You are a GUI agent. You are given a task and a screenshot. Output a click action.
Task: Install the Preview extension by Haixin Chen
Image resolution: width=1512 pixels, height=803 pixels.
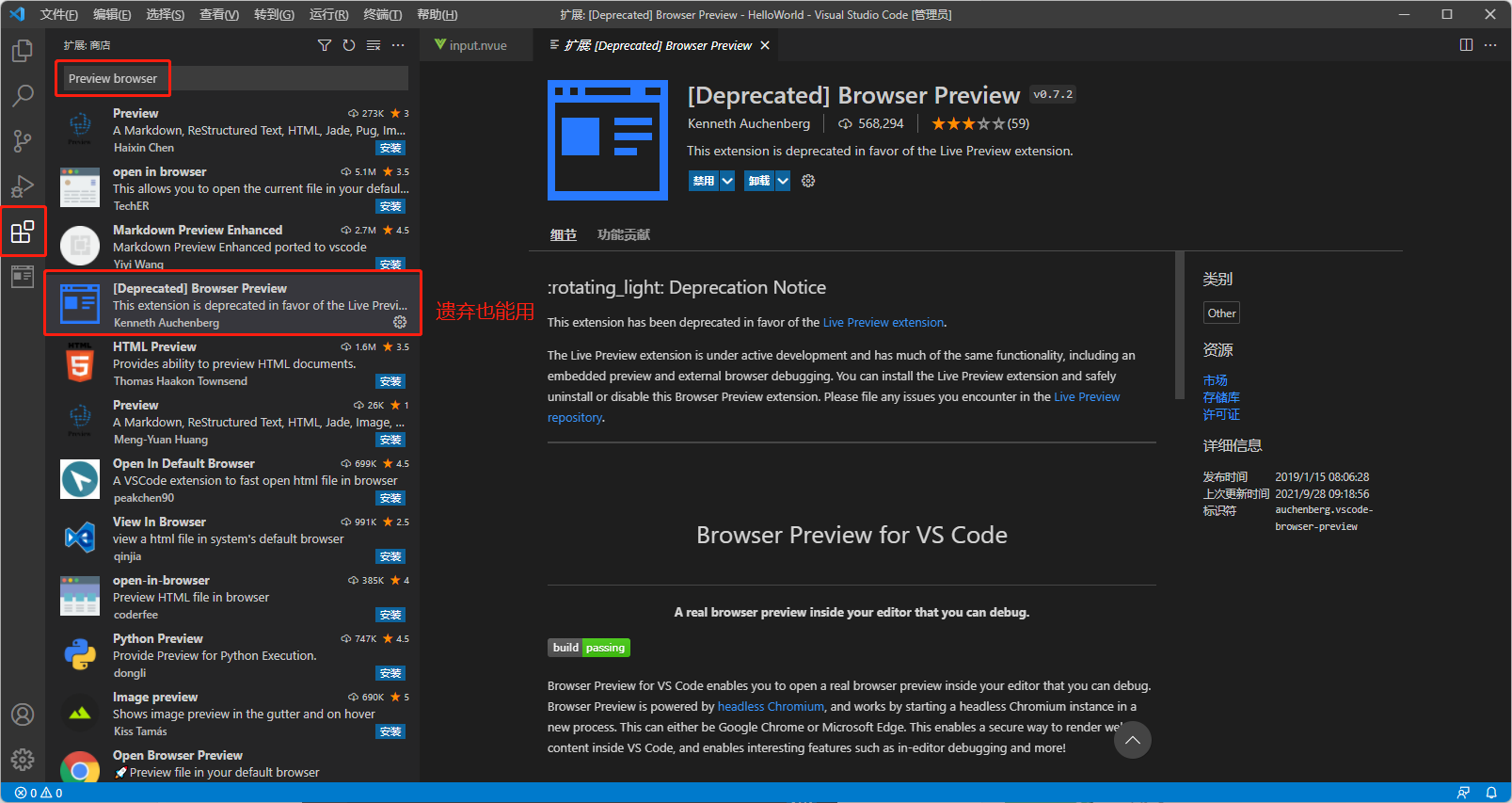click(390, 148)
